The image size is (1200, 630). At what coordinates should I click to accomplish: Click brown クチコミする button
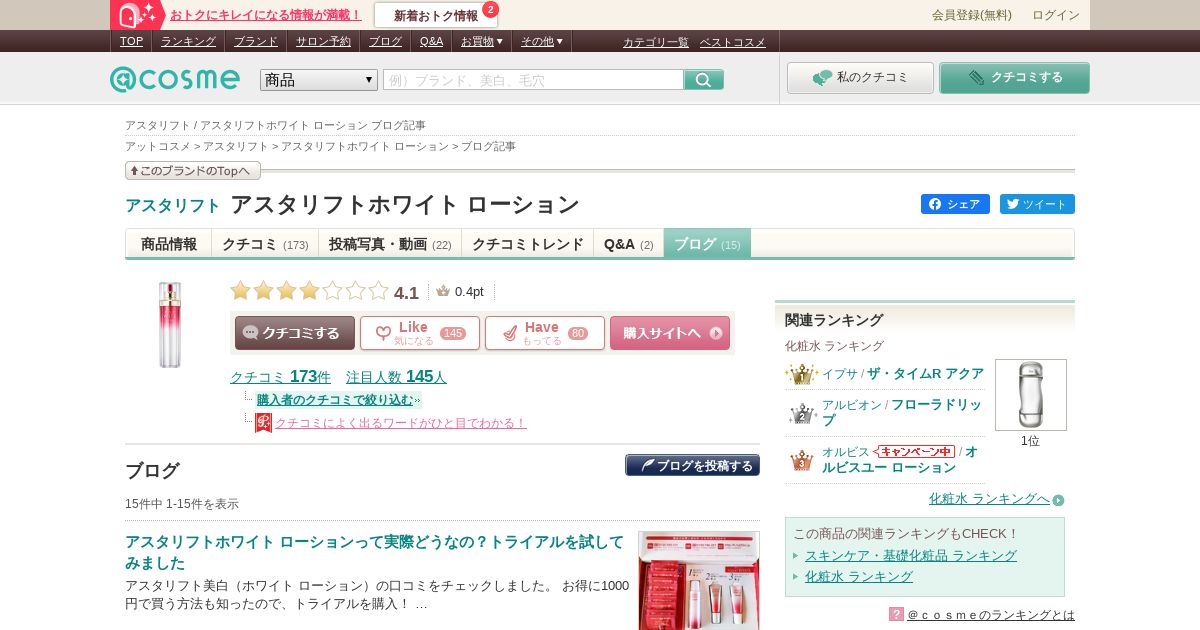pyautogui.click(x=295, y=333)
